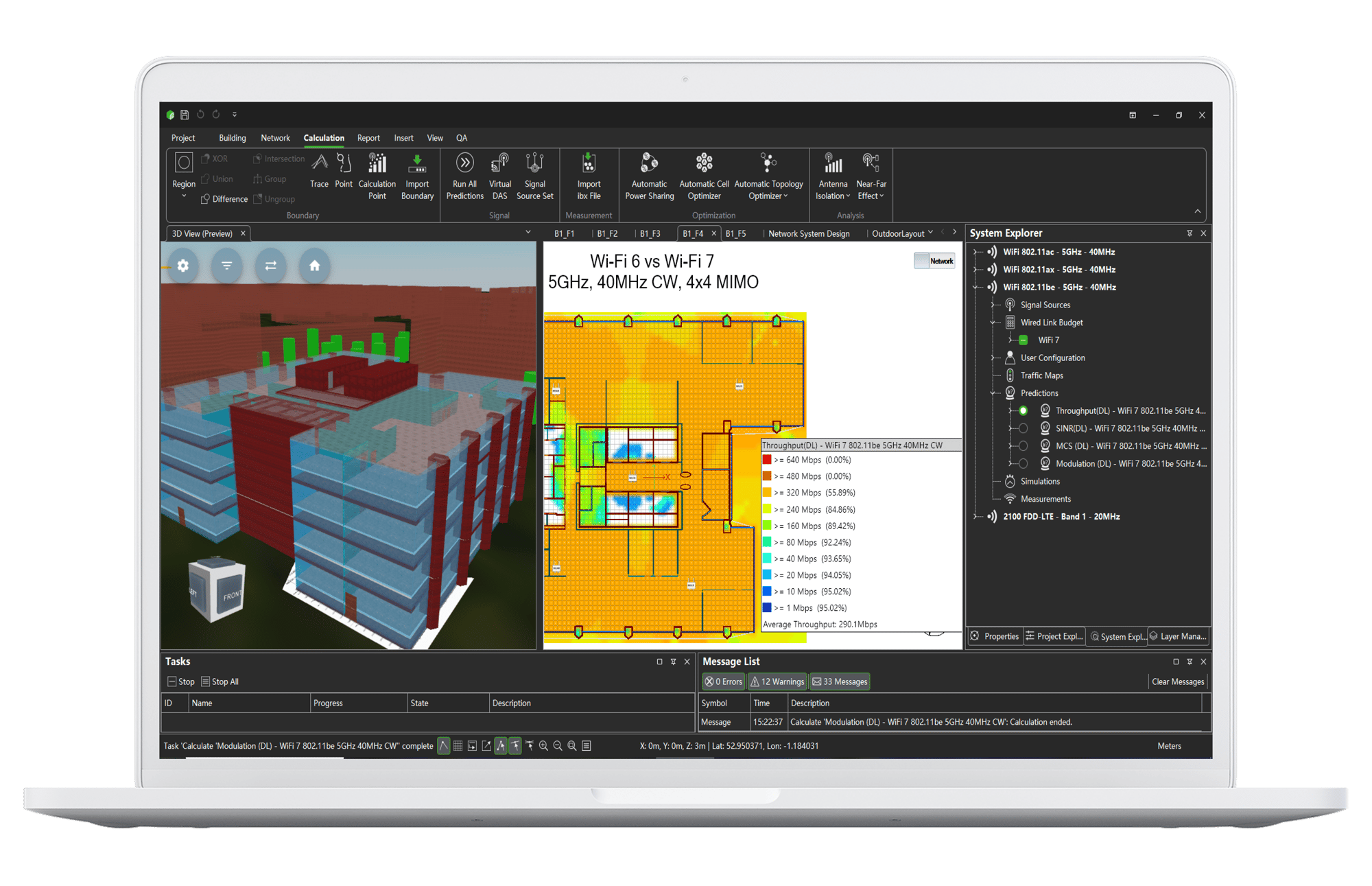Import an ibx File
This screenshot has width=1372, height=886.
coord(589,176)
